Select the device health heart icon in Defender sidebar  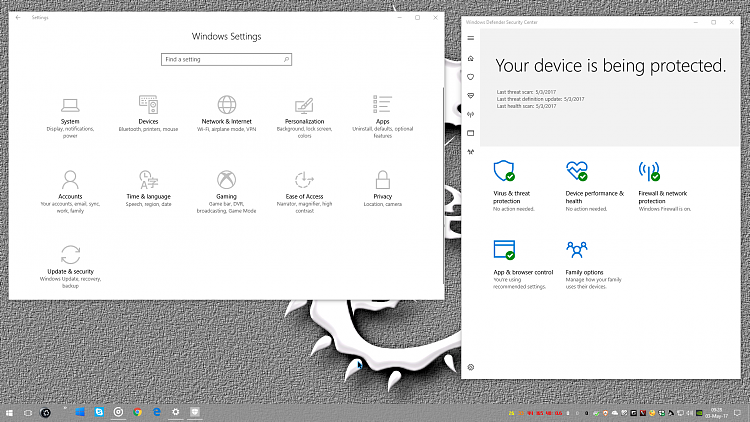pyautogui.click(x=471, y=96)
